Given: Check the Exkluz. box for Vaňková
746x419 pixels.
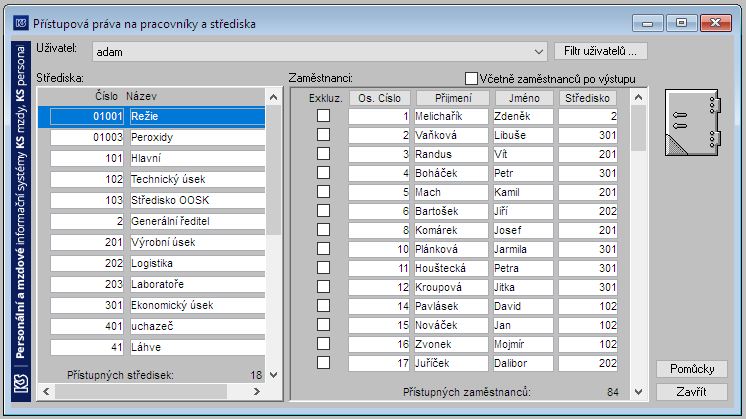Looking at the screenshot, I should pos(324,135).
